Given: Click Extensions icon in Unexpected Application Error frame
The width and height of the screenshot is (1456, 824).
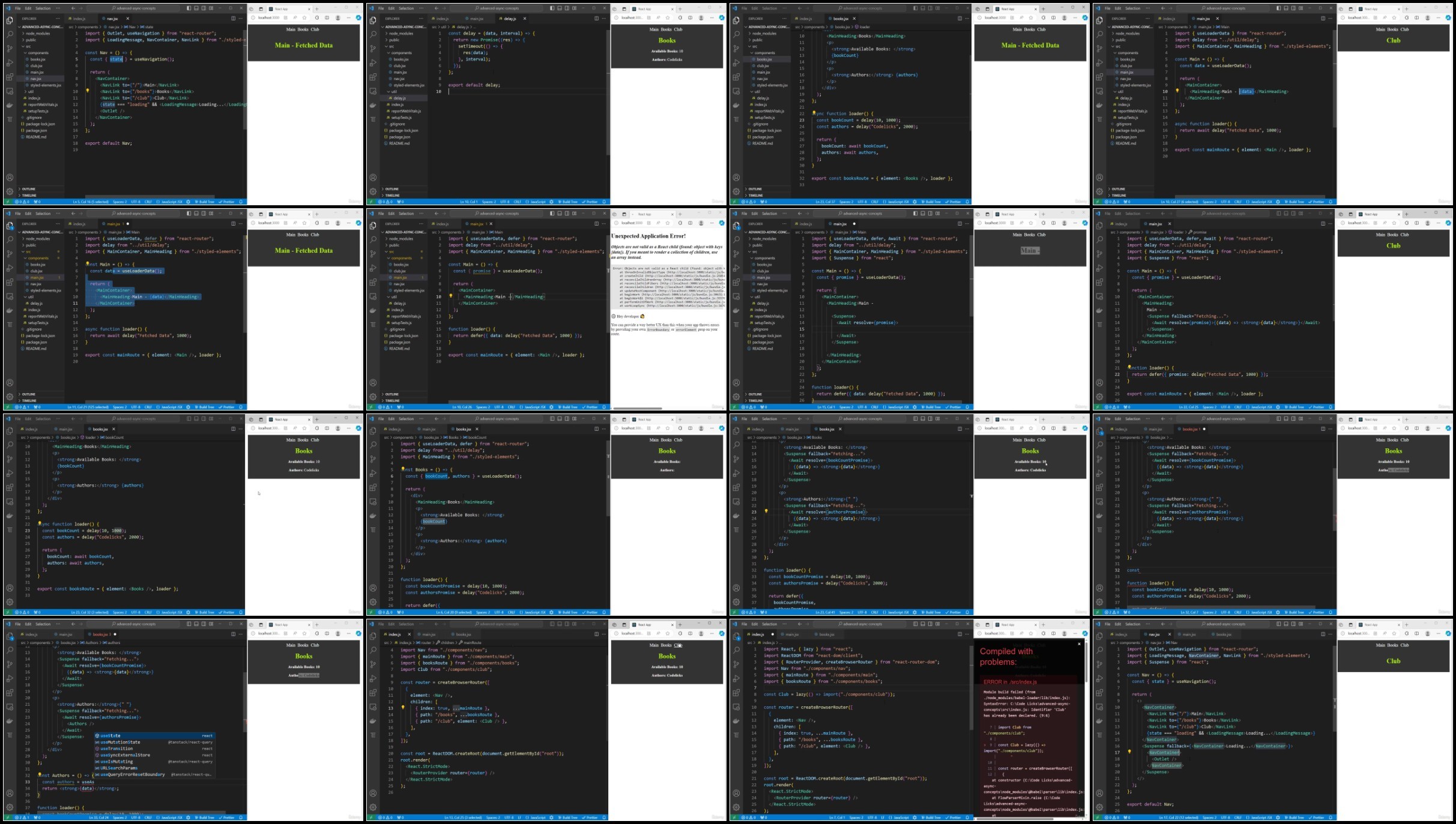Looking at the screenshot, I should point(373,282).
